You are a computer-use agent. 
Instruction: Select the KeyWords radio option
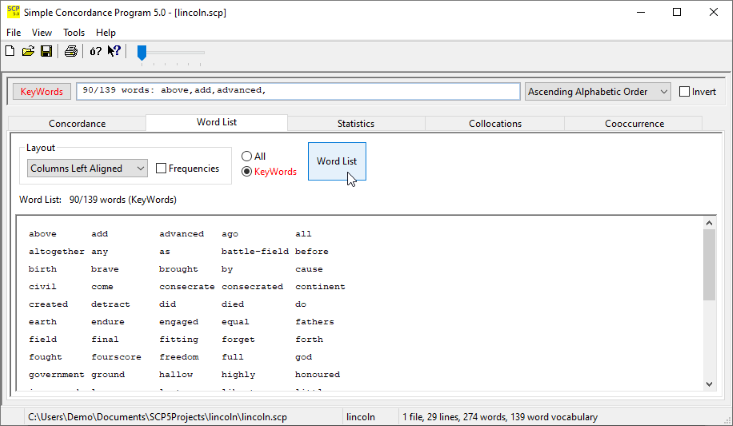247,172
